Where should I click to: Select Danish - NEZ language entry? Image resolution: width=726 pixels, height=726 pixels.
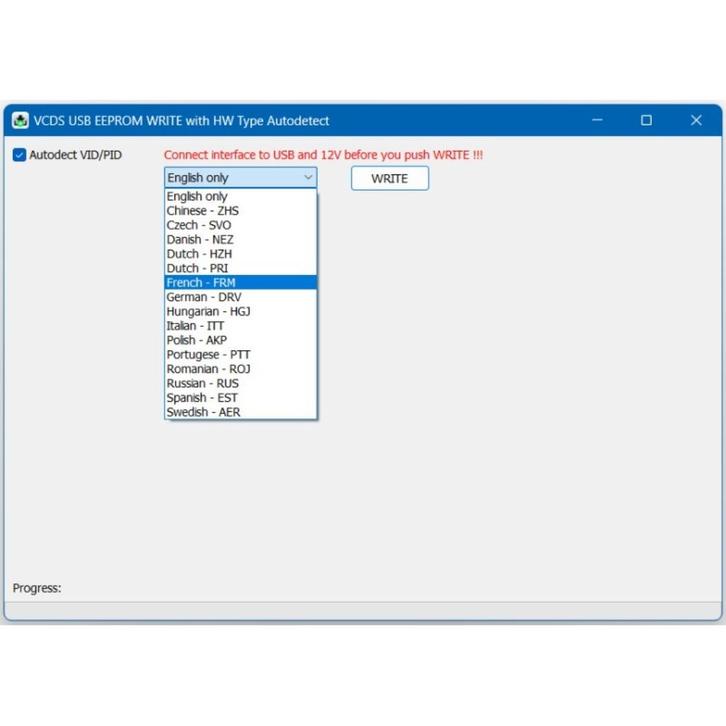coord(200,240)
